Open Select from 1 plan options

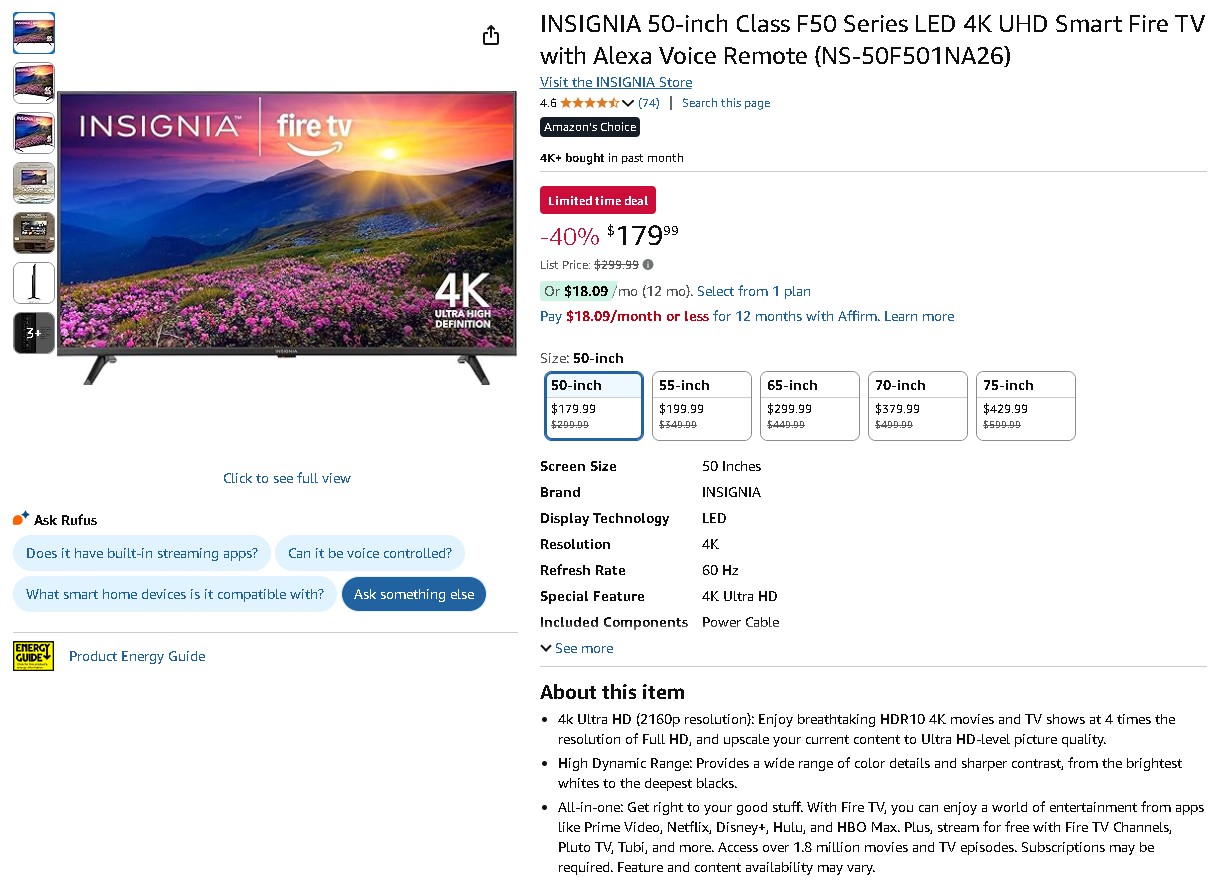[x=754, y=291]
